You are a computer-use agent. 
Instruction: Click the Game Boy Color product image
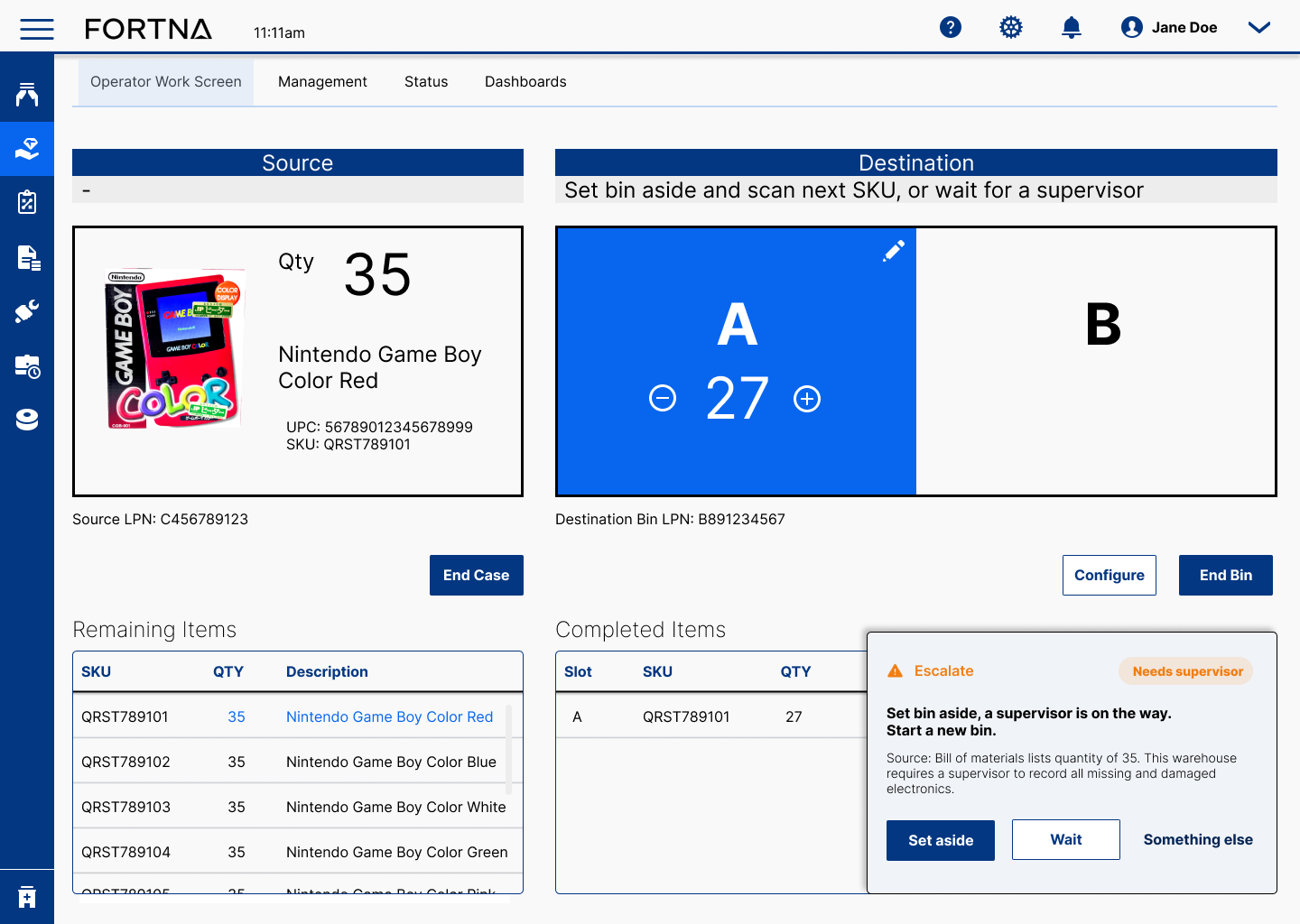tap(175, 349)
